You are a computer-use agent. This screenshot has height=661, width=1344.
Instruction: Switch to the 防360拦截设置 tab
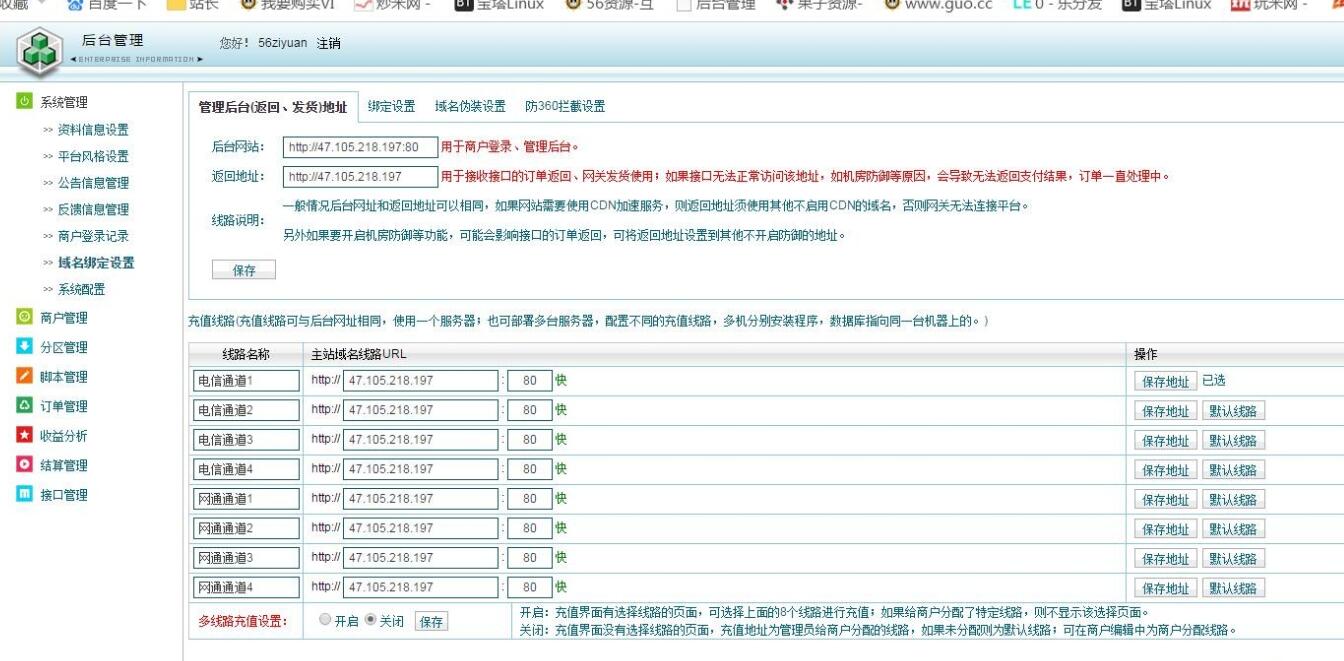pyautogui.click(x=565, y=107)
